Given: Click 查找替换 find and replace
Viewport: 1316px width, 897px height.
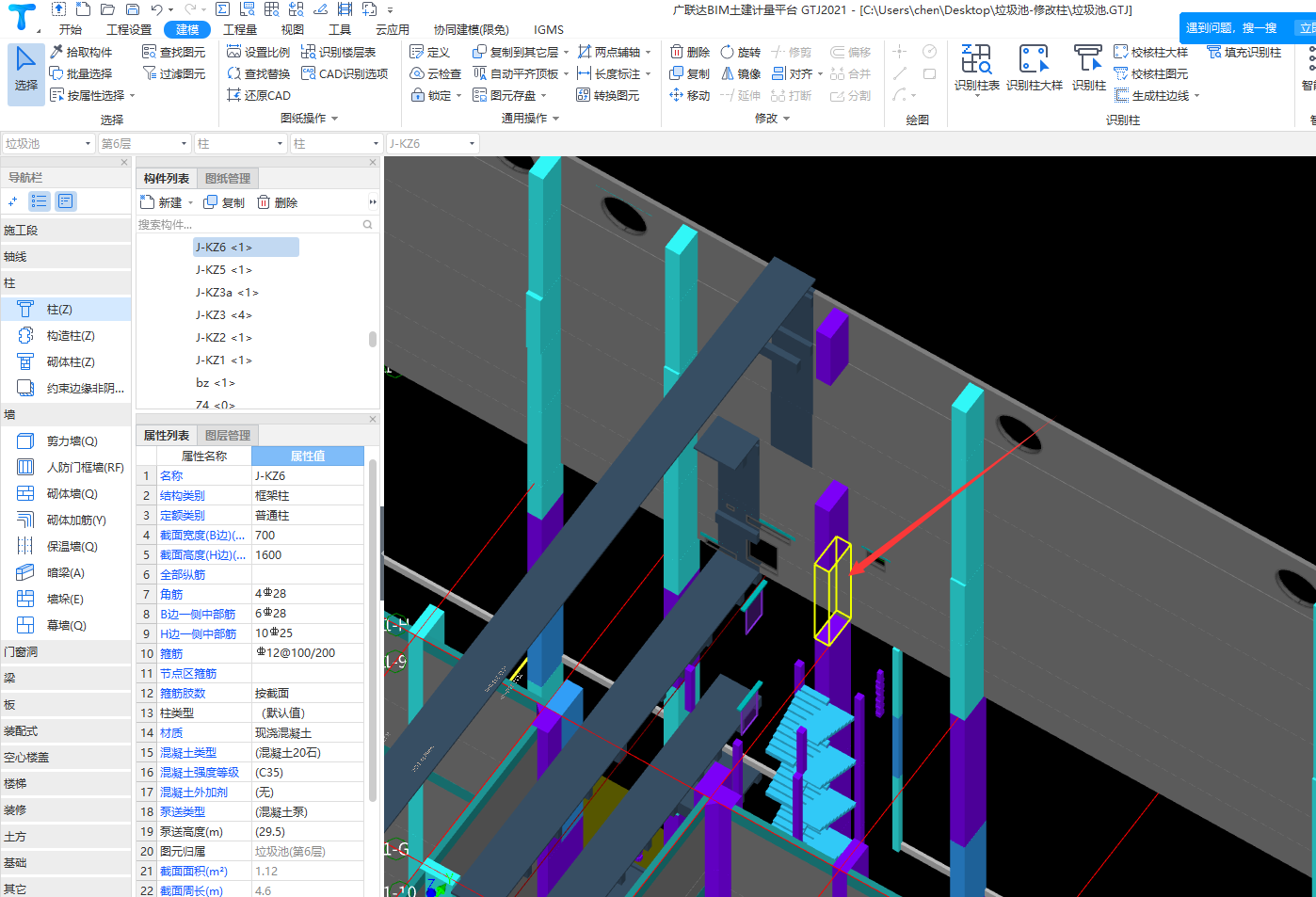Looking at the screenshot, I should pyautogui.click(x=259, y=73).
